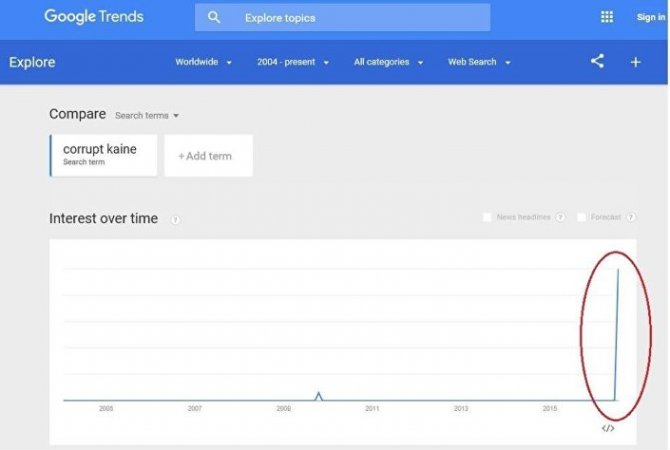Click the search magnifier icon
The width and height of the screenshot is (670, 450).
point(214,17)
